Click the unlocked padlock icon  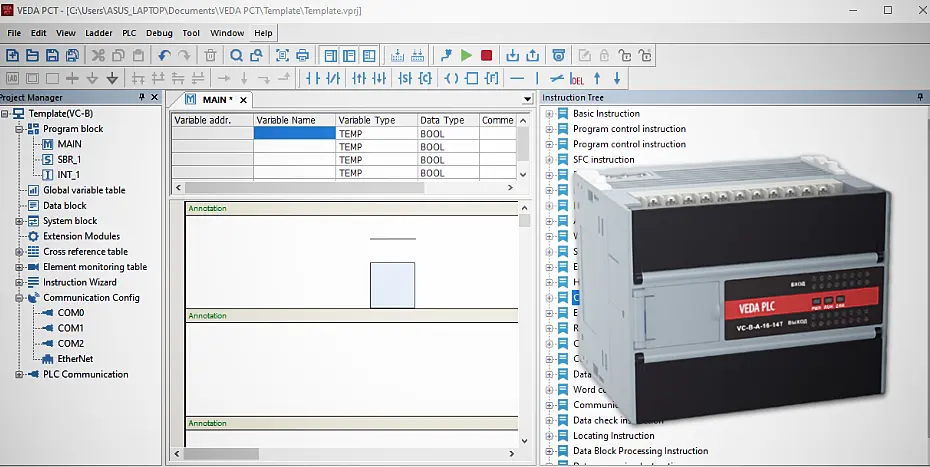point(625,55)
